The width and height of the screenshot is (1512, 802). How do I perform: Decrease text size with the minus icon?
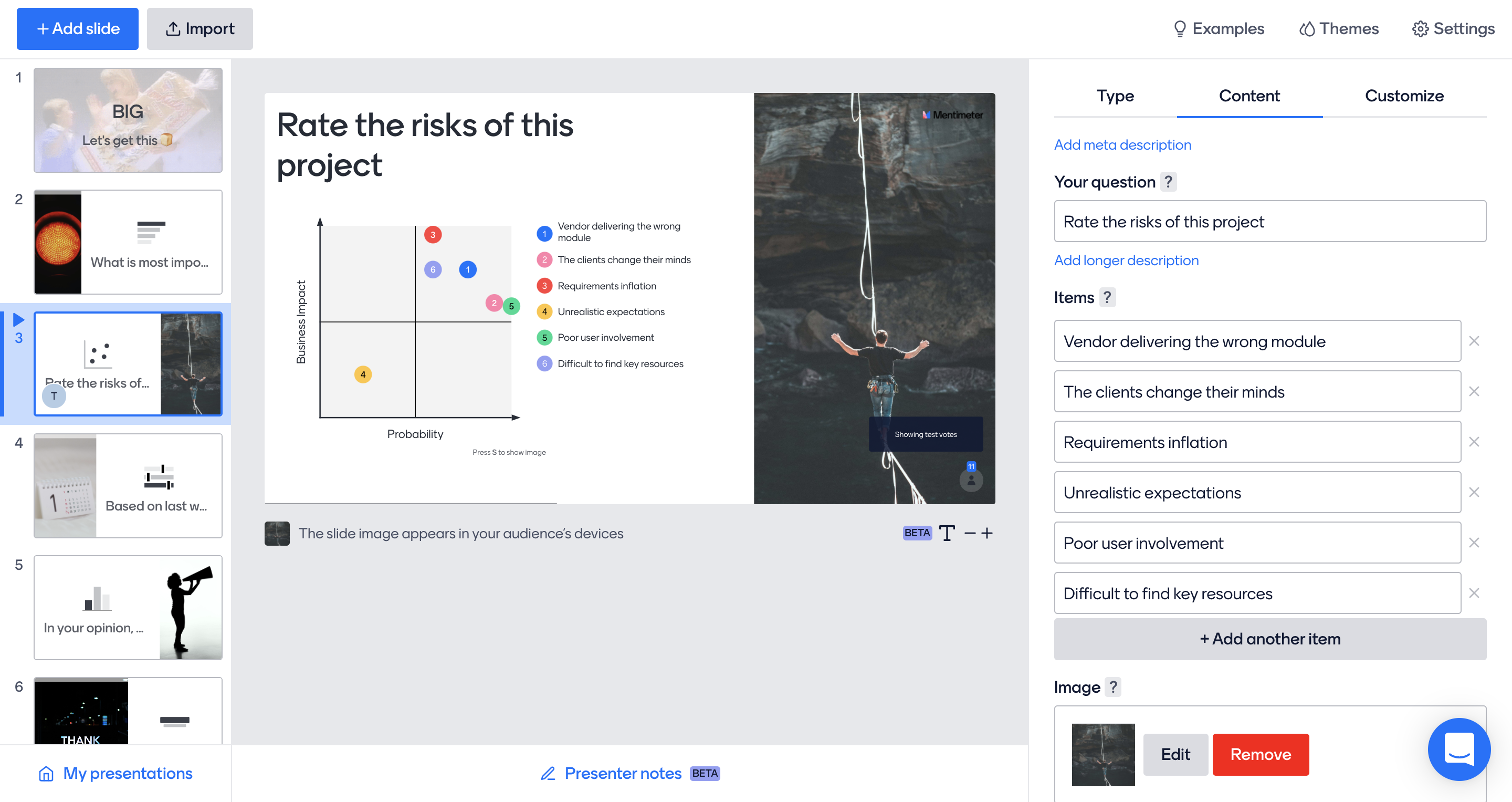pos(970,533)
